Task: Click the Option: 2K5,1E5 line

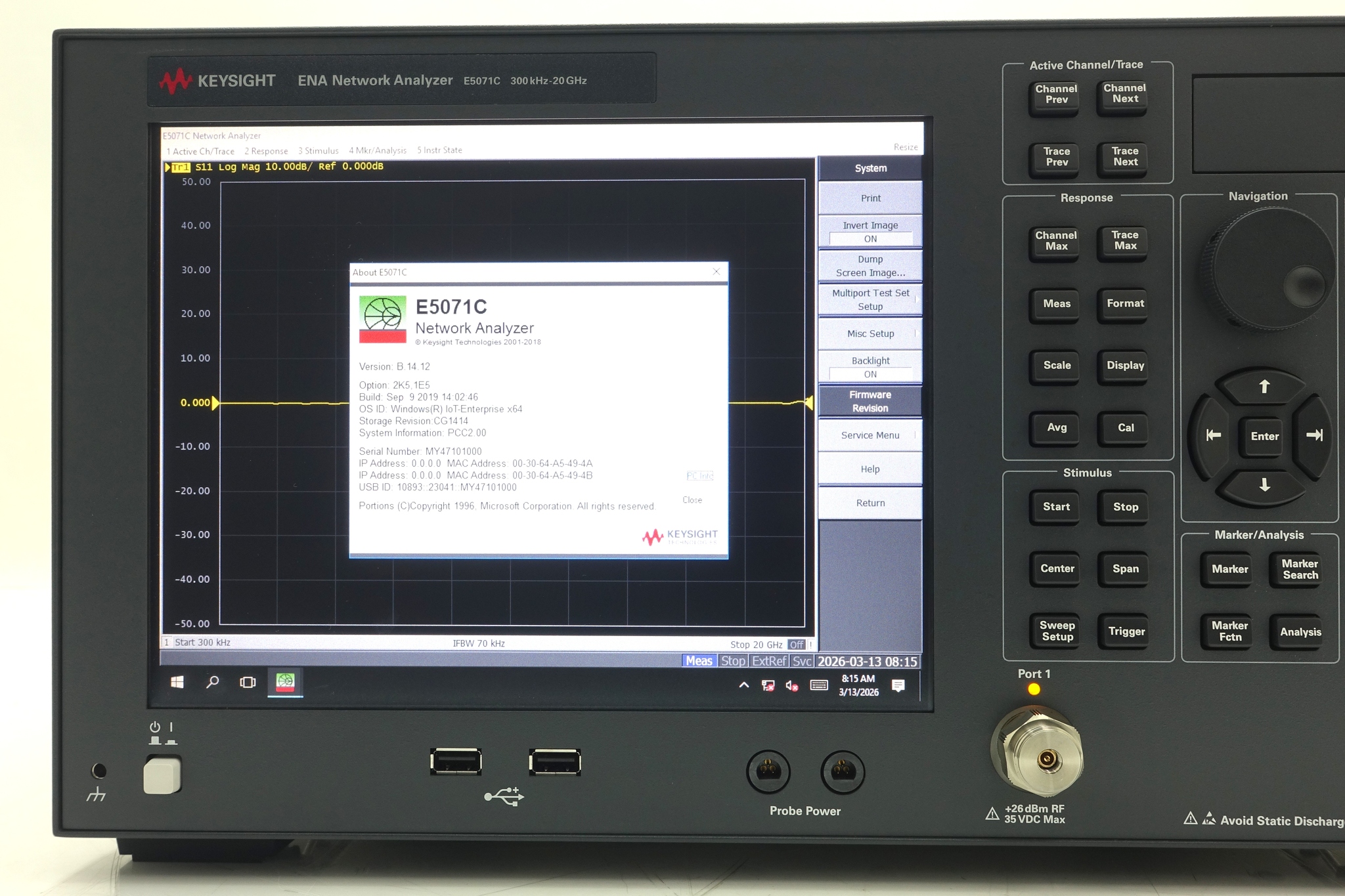Action: [395, 385]
